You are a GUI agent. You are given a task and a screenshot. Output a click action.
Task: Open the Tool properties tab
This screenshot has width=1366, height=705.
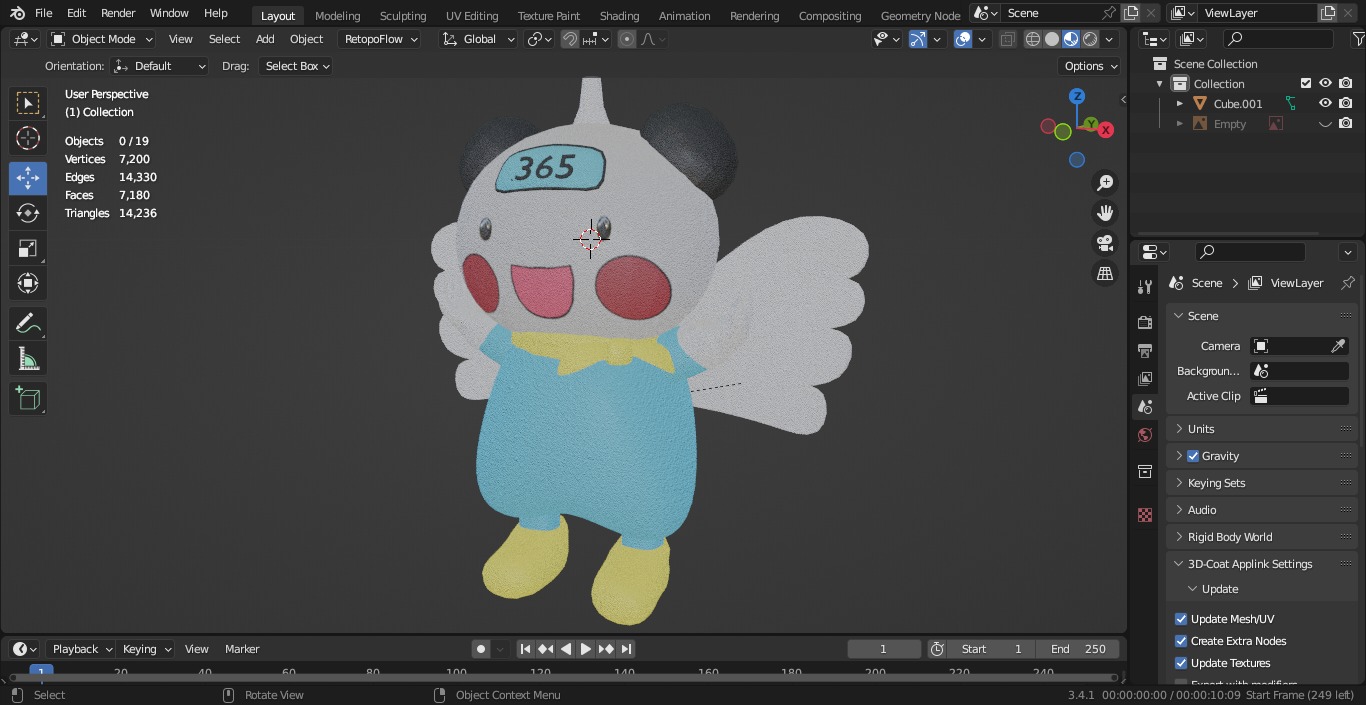click(x=1145, y=287)
